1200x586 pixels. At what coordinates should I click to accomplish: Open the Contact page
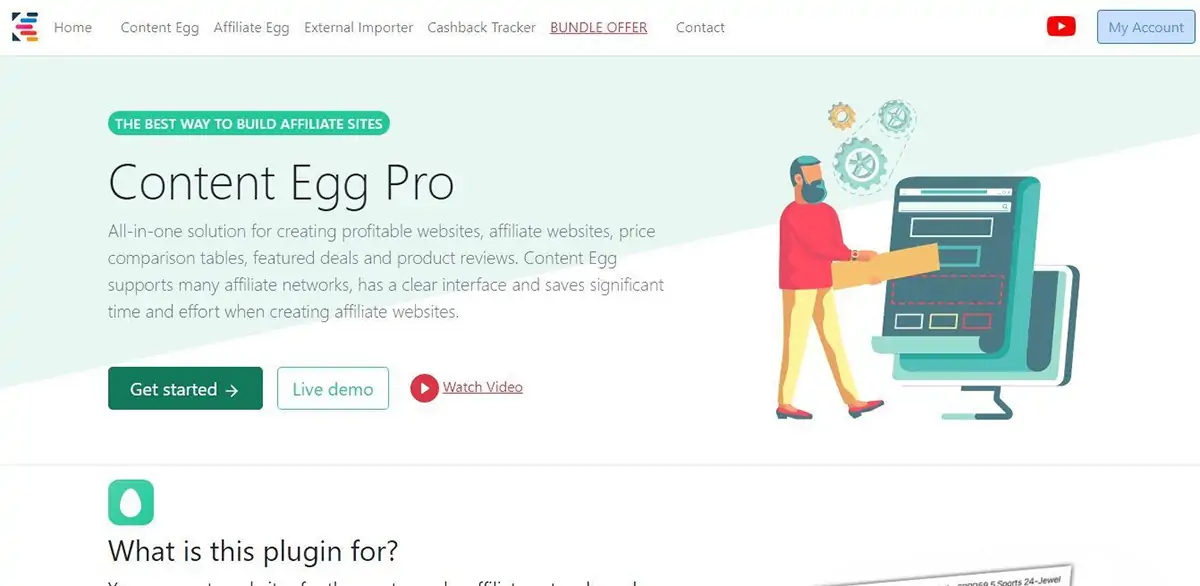click(700, 28)
